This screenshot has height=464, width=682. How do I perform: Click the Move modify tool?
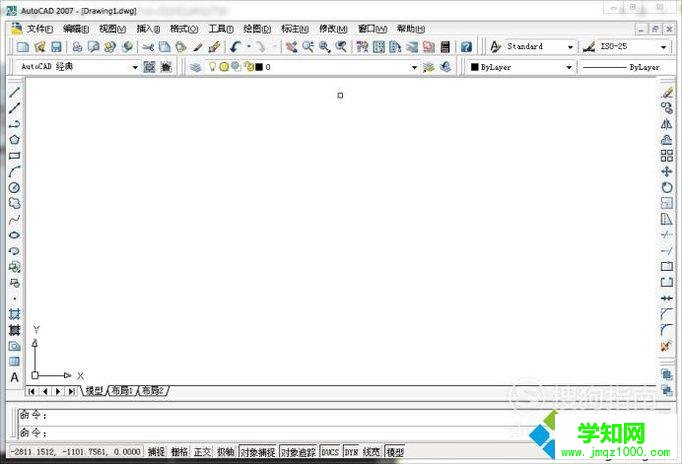point(667,171)
